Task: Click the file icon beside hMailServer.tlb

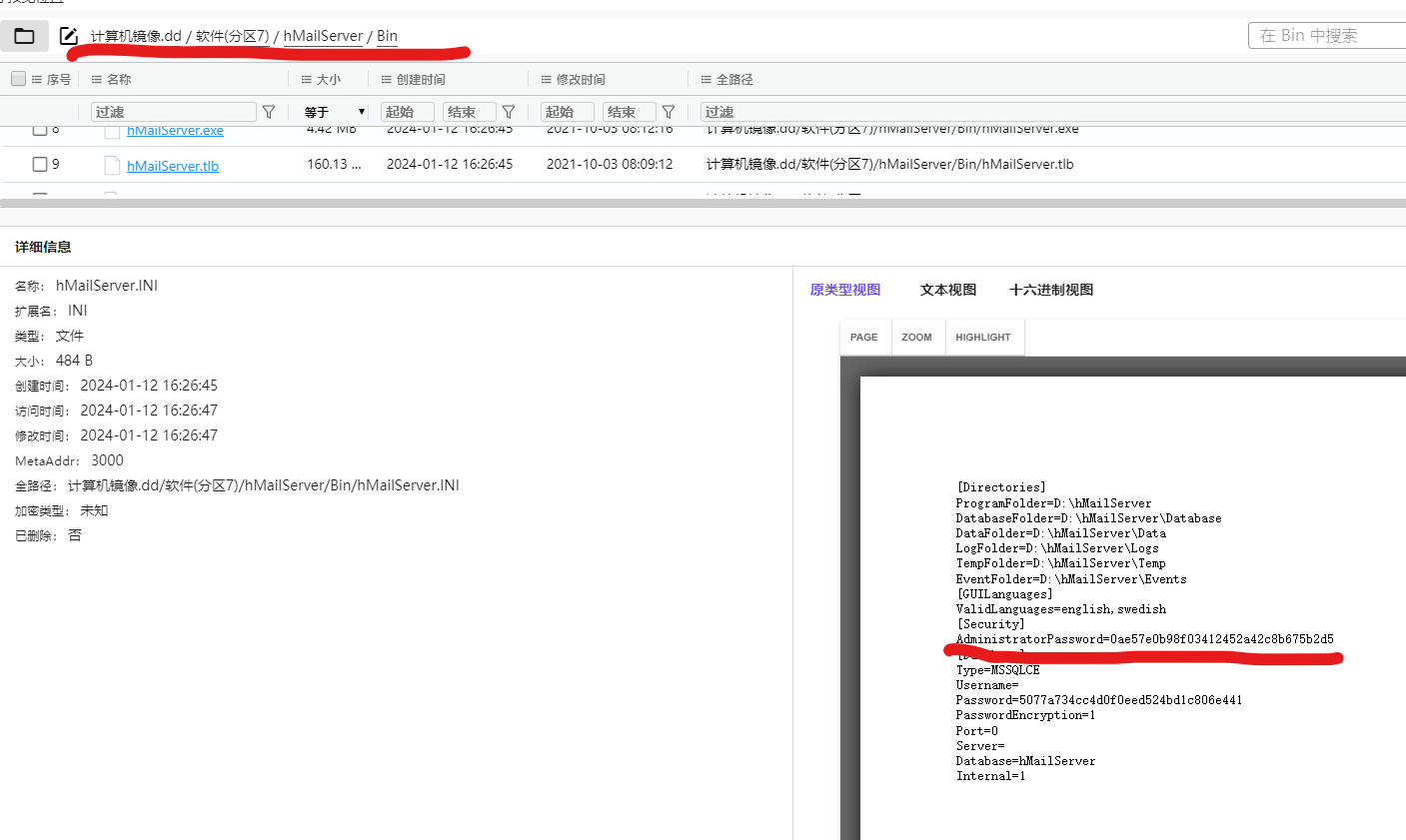Action: point(113,166)
